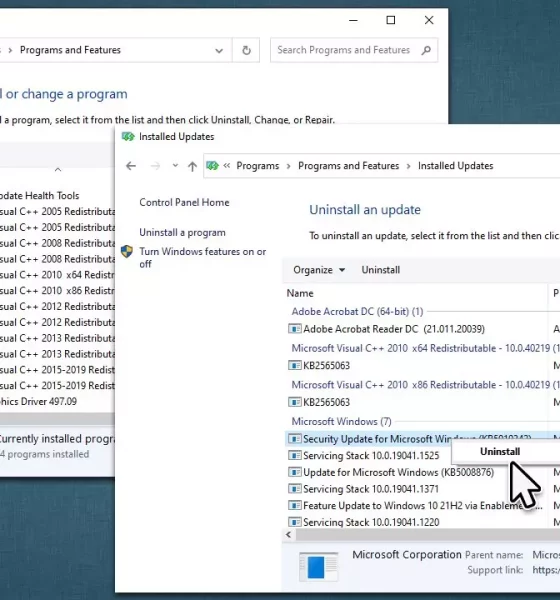560x600 pixels.
Task: Open the recent locations dropdown arrow
Action: pyautogui.click(x=175, y=166)
